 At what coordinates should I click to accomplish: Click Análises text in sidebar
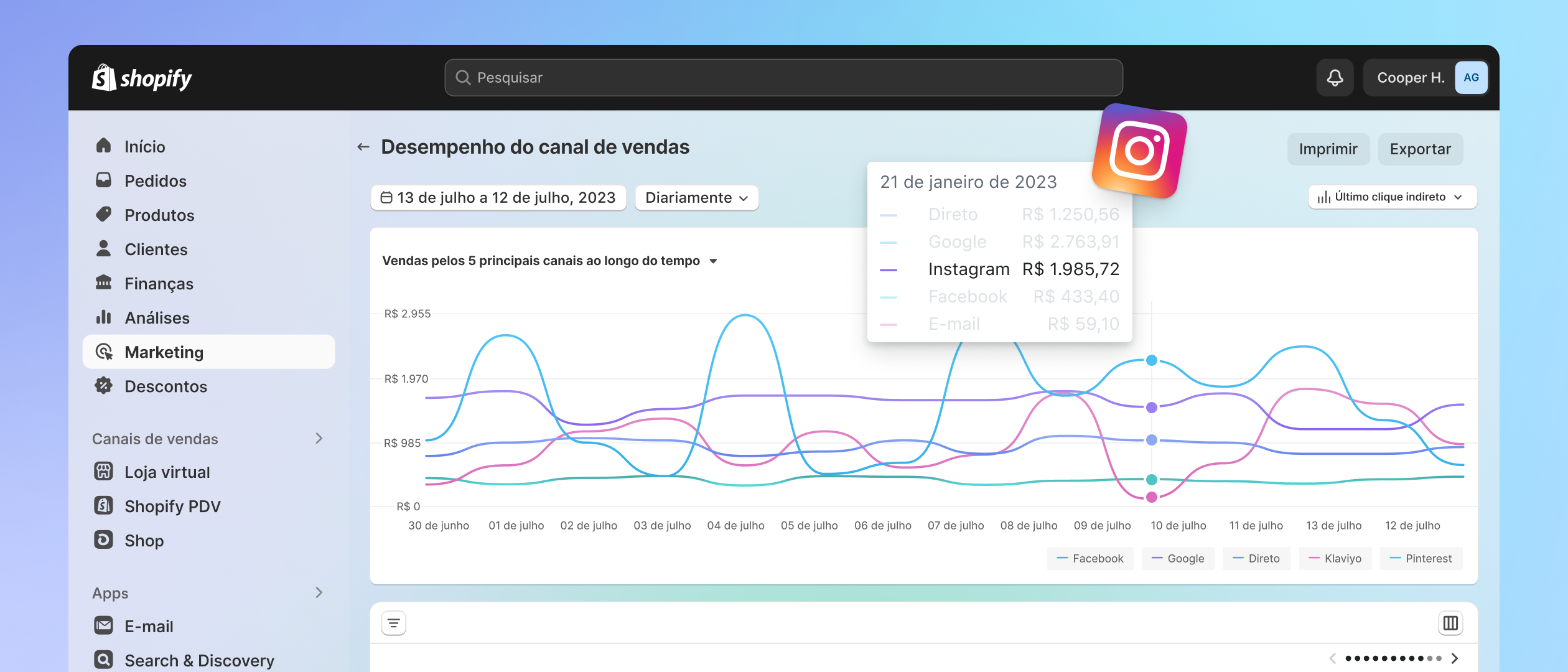(x=157, y=317)
